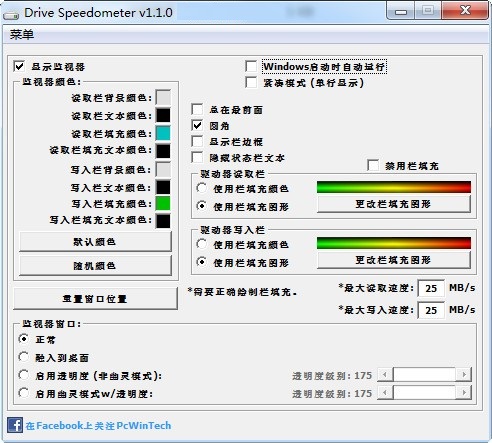Uncheck the 显示监视器 checkbox
Viewport: 492px width, 443px height.
[x=19, y=66]
